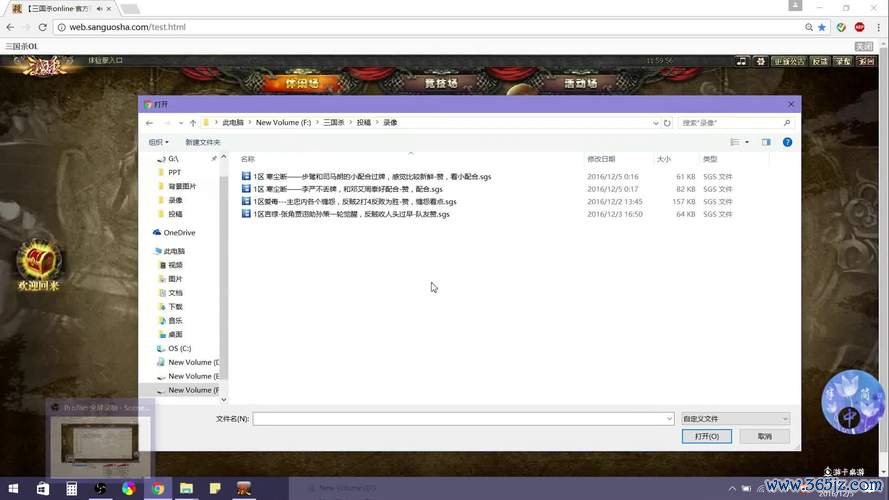The width and height of the screenshot is (889, 500).
Task: Bookmark this page with the star
Action: click(x=822, y=27)
